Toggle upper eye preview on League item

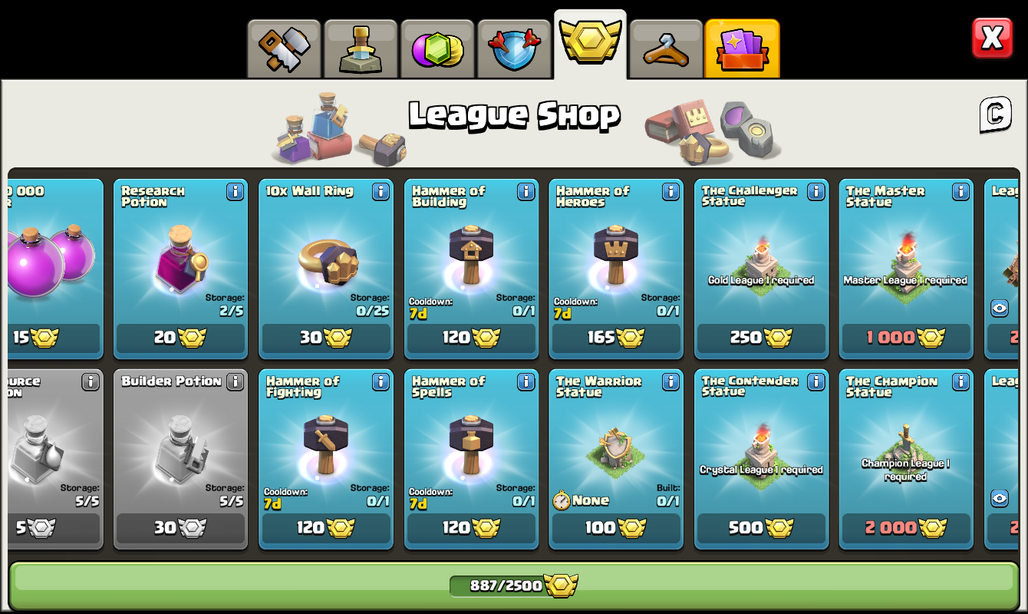tap(1000, 308)
